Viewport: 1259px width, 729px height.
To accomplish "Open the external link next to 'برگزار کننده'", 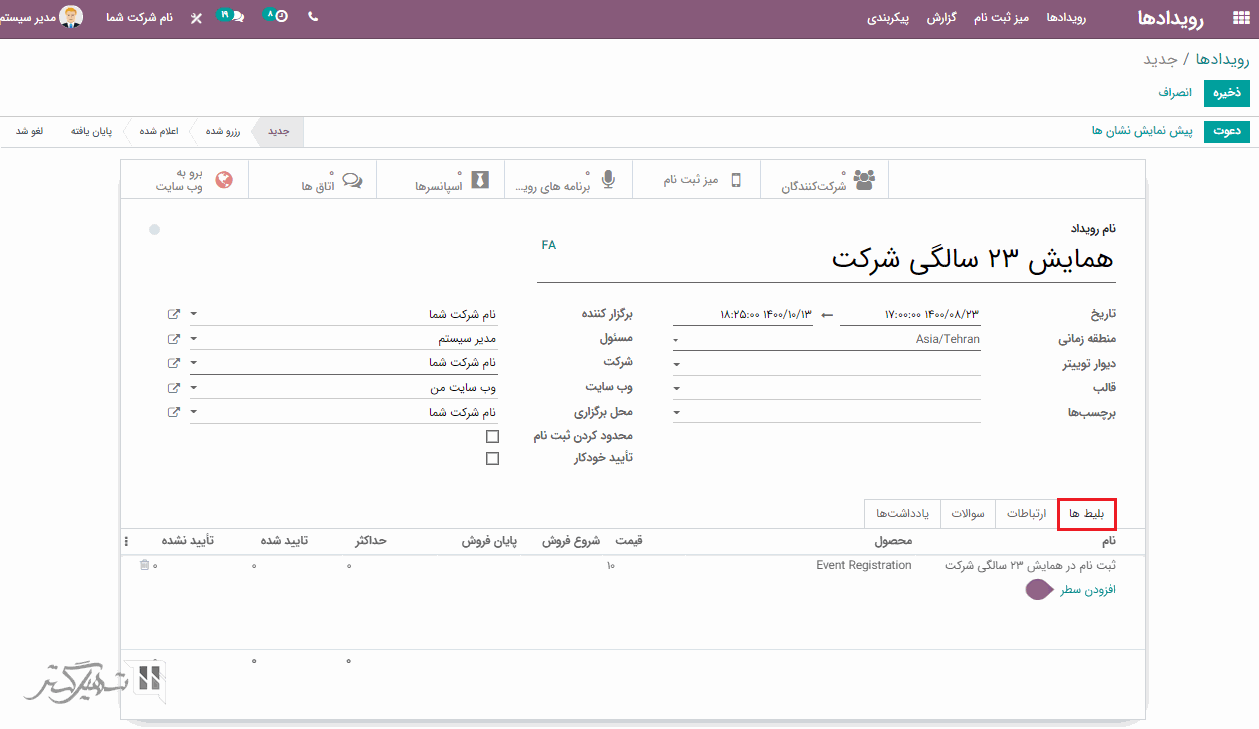I will [x=174, y=314].
